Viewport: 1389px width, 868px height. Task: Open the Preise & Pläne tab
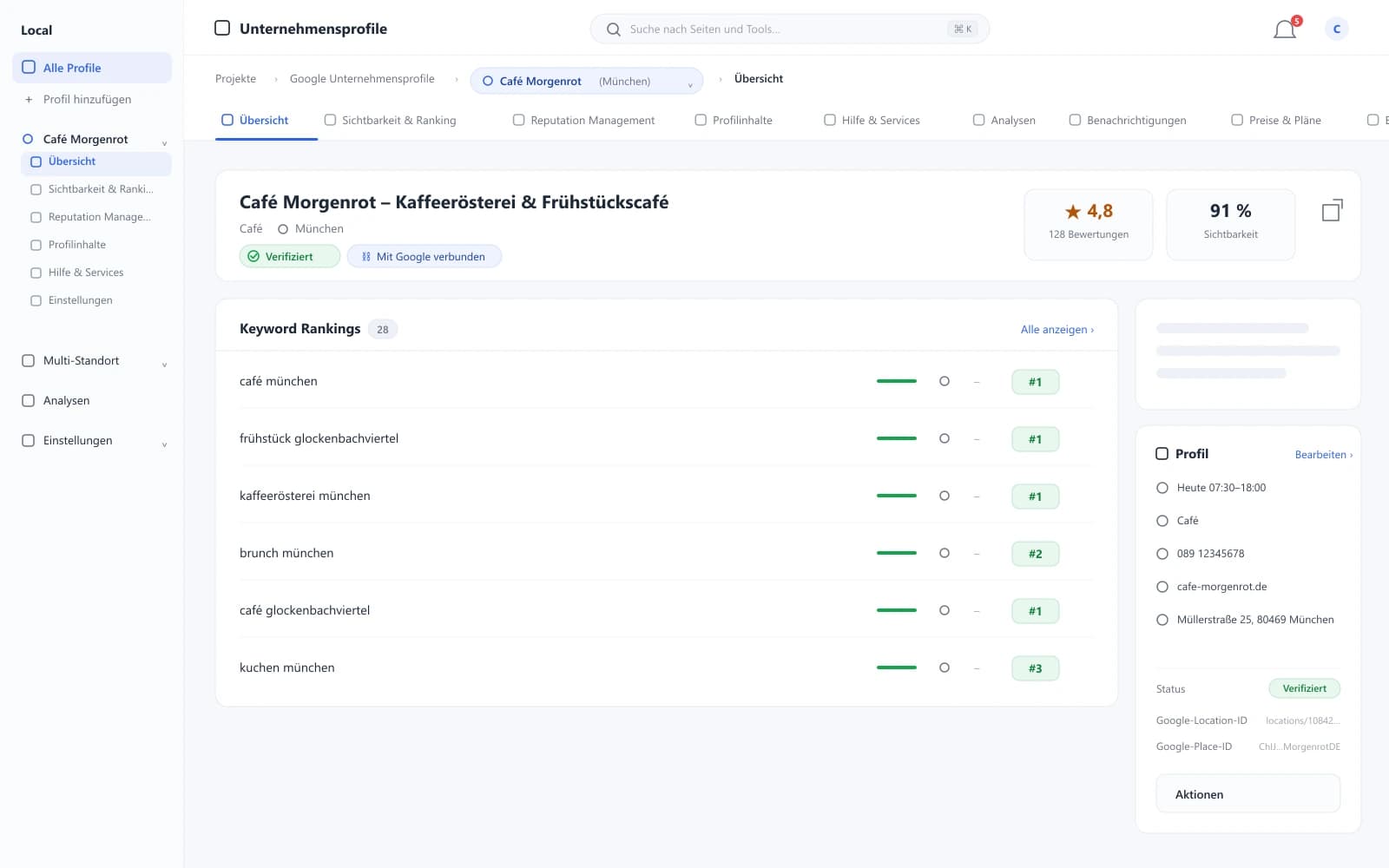tap(1276, 121)
